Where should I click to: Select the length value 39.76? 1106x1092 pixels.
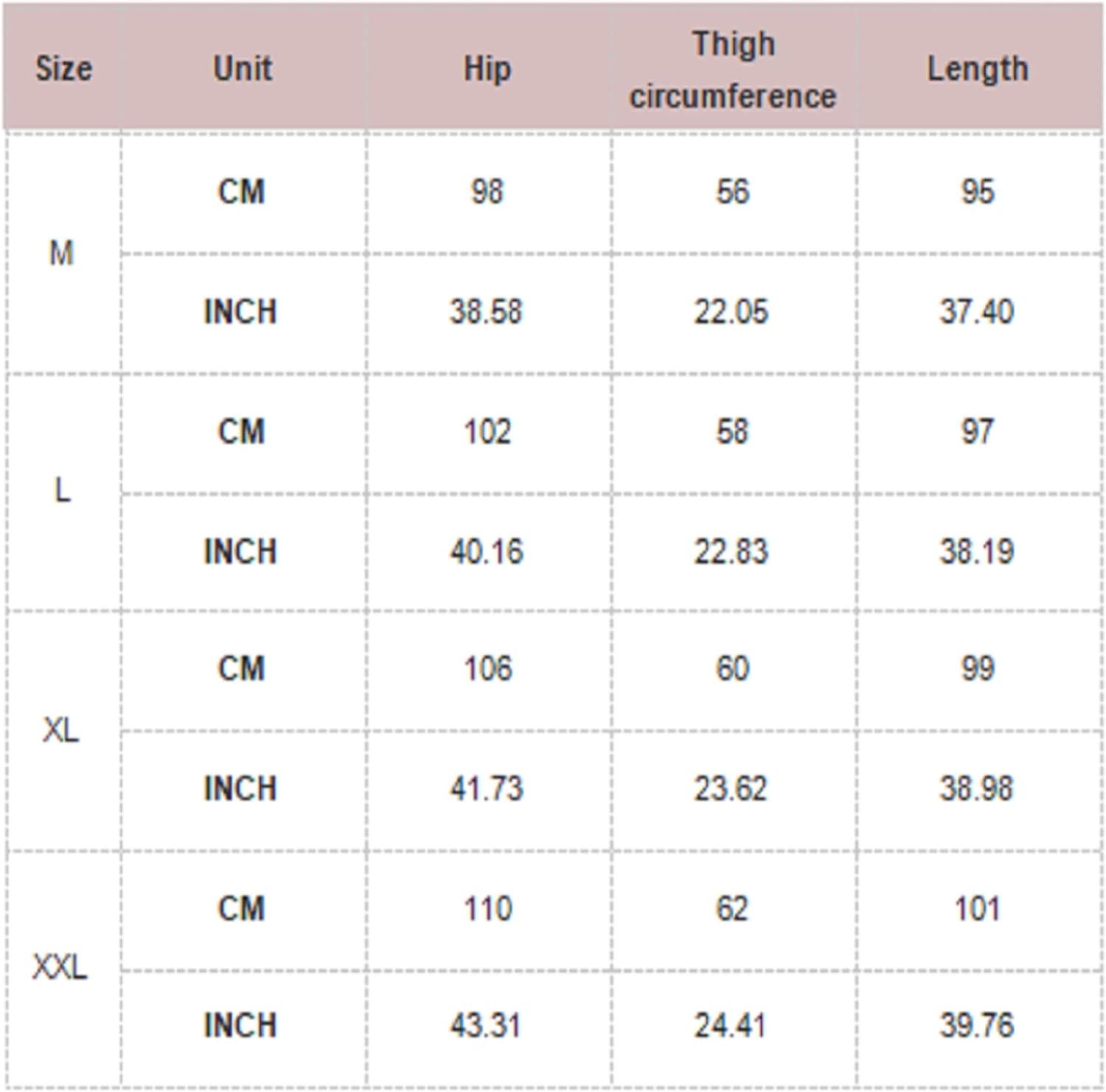pyautogui.click(x=977, y=1026)
